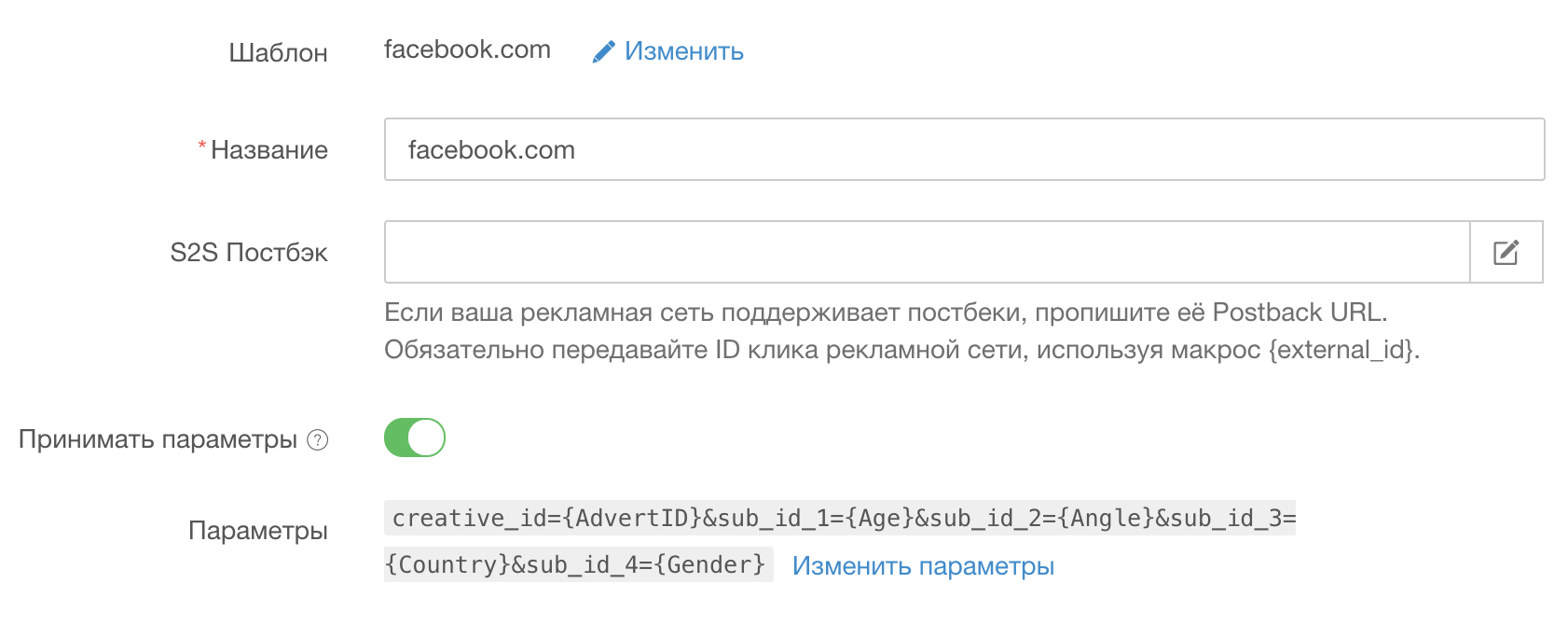Click the Шаблон label
The image size is (1568, 625).
click(x=278, y=52)
